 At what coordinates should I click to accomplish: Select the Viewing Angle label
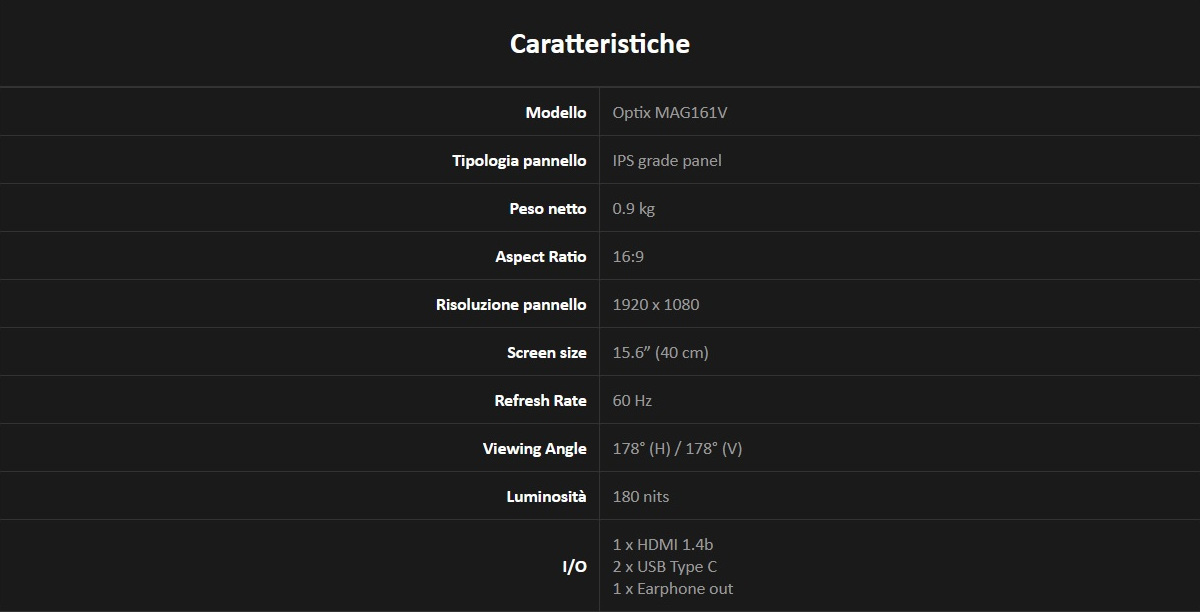click(x=535, y=448)
